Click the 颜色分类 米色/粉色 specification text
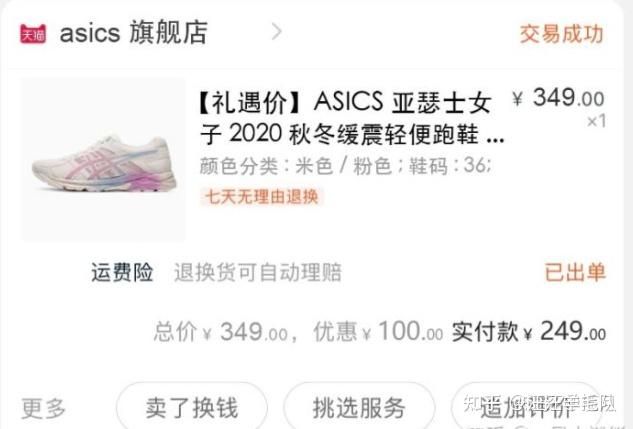The height and width of the screenshot is (429, 633). coord(346,165)
